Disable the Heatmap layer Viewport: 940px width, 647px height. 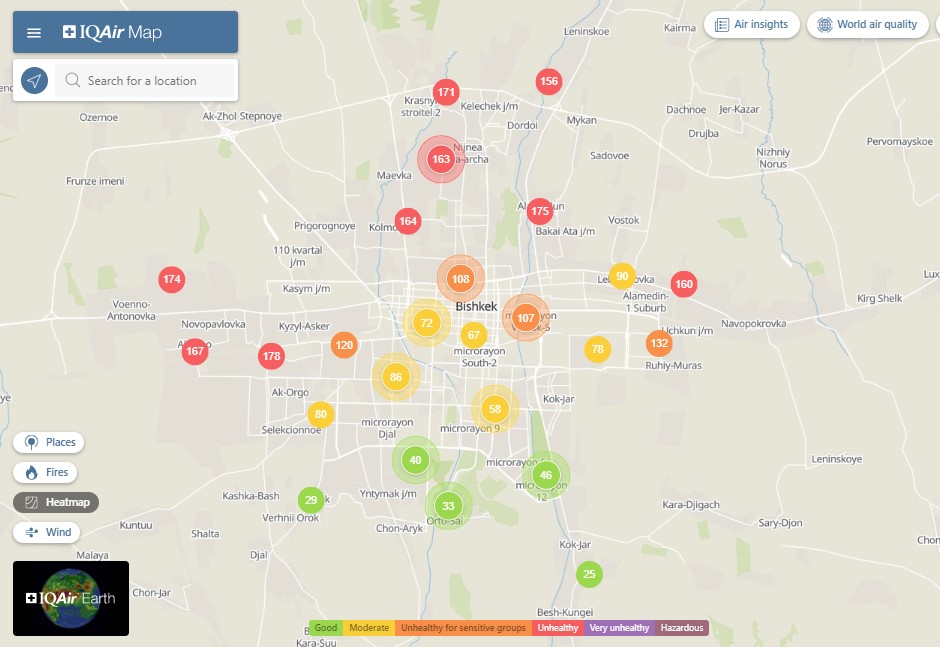56,502
